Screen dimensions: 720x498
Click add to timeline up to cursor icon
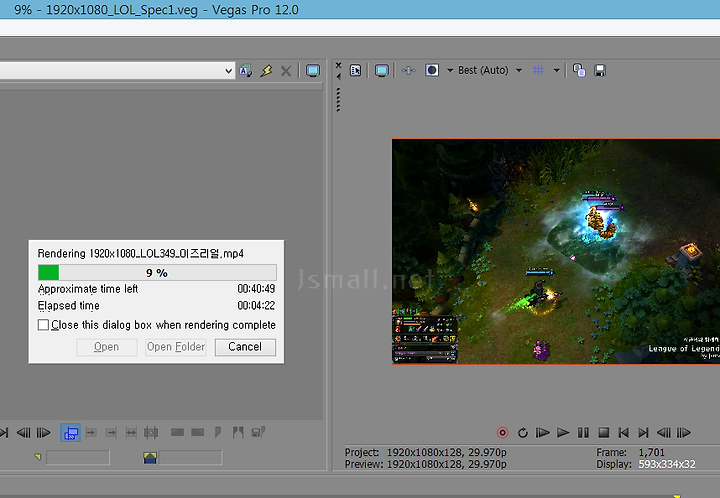tap(111, 432)
